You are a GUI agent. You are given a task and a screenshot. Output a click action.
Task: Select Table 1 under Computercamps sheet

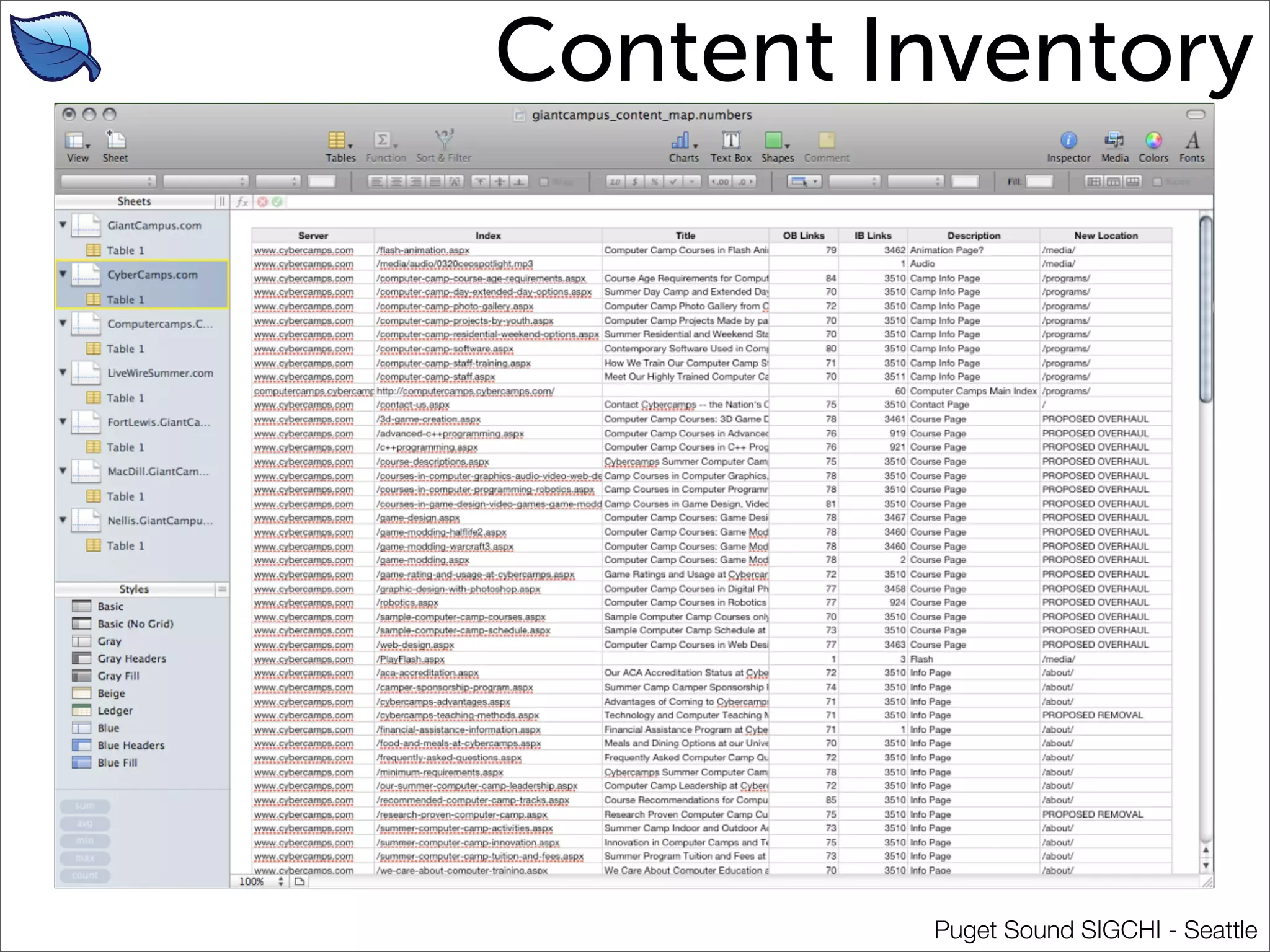[124, 348]
